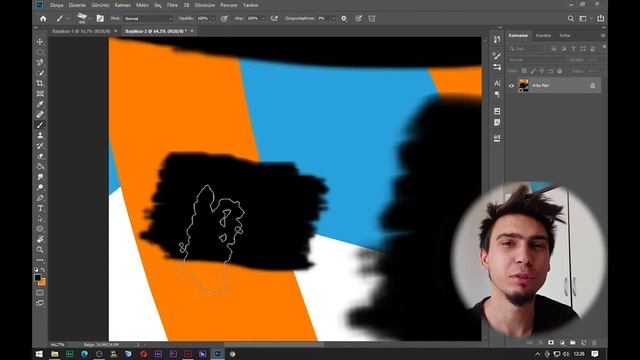This screenshot has width=640, height=360.
Task: Toggle type layer filter in Layers panel
Action: coord(573,49)
